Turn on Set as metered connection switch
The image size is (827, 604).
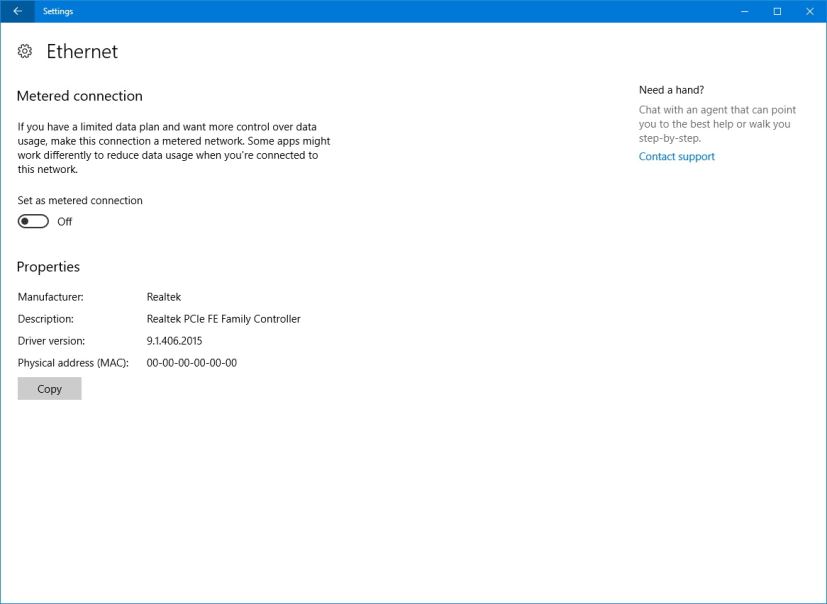pos(33,222)
